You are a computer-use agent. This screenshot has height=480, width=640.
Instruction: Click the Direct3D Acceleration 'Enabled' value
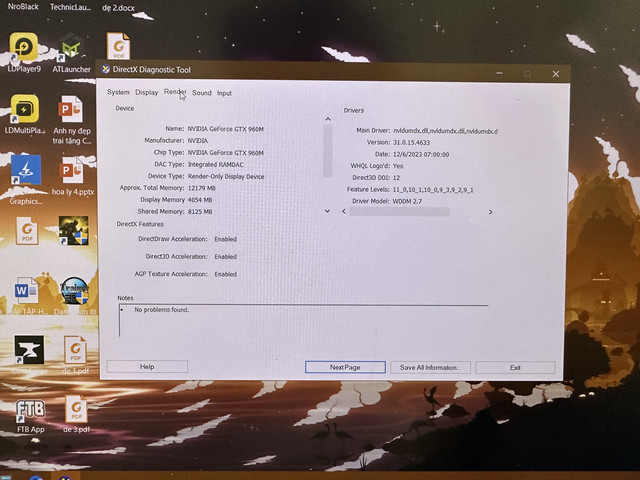[x=226, y=257]
